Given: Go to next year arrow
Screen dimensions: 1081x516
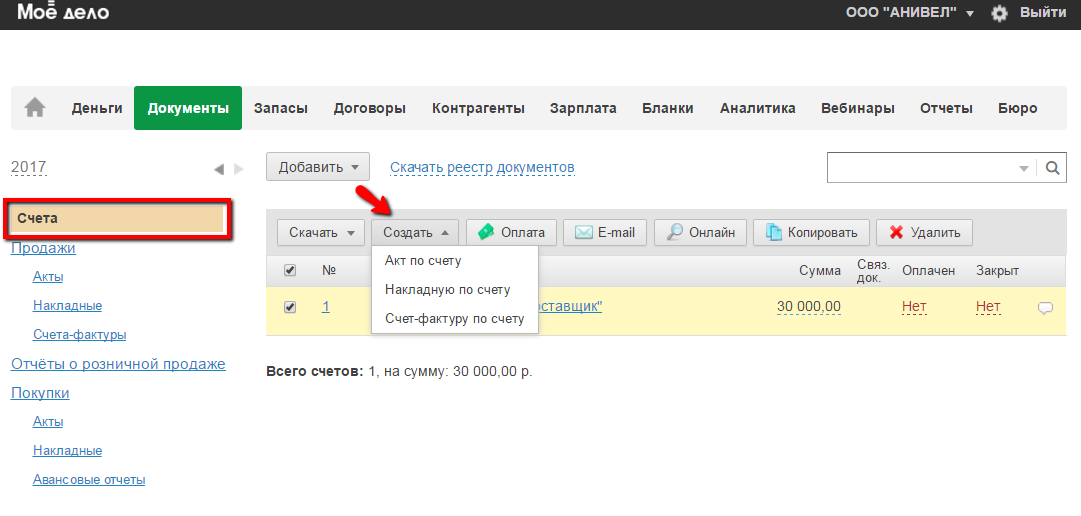Looking at the screenshot, I should [238, 169].
